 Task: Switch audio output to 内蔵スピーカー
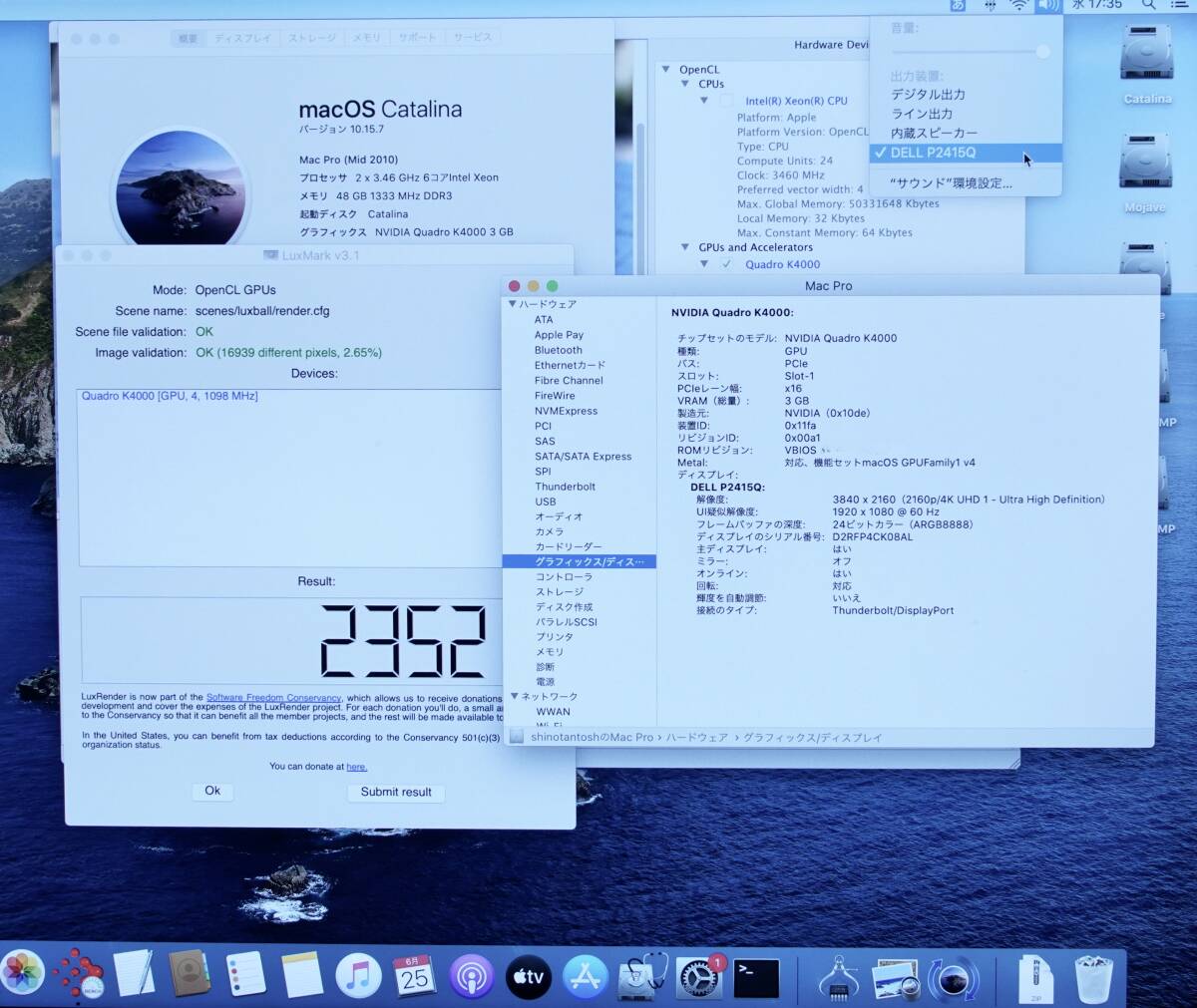tap(933, 133)
